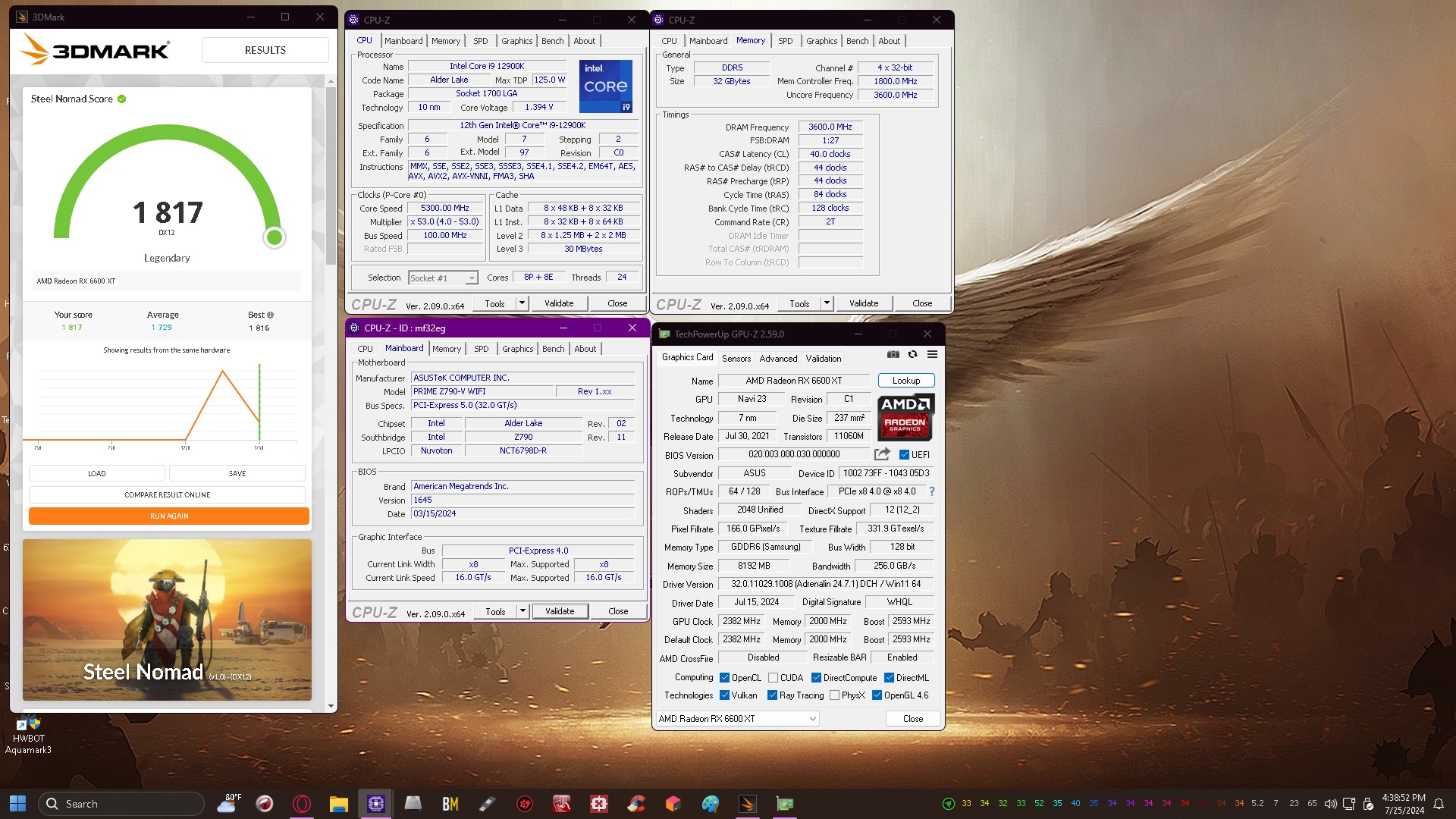Click the 3DMark logo
Screen dimensions: 1456x819
(95, 50)
